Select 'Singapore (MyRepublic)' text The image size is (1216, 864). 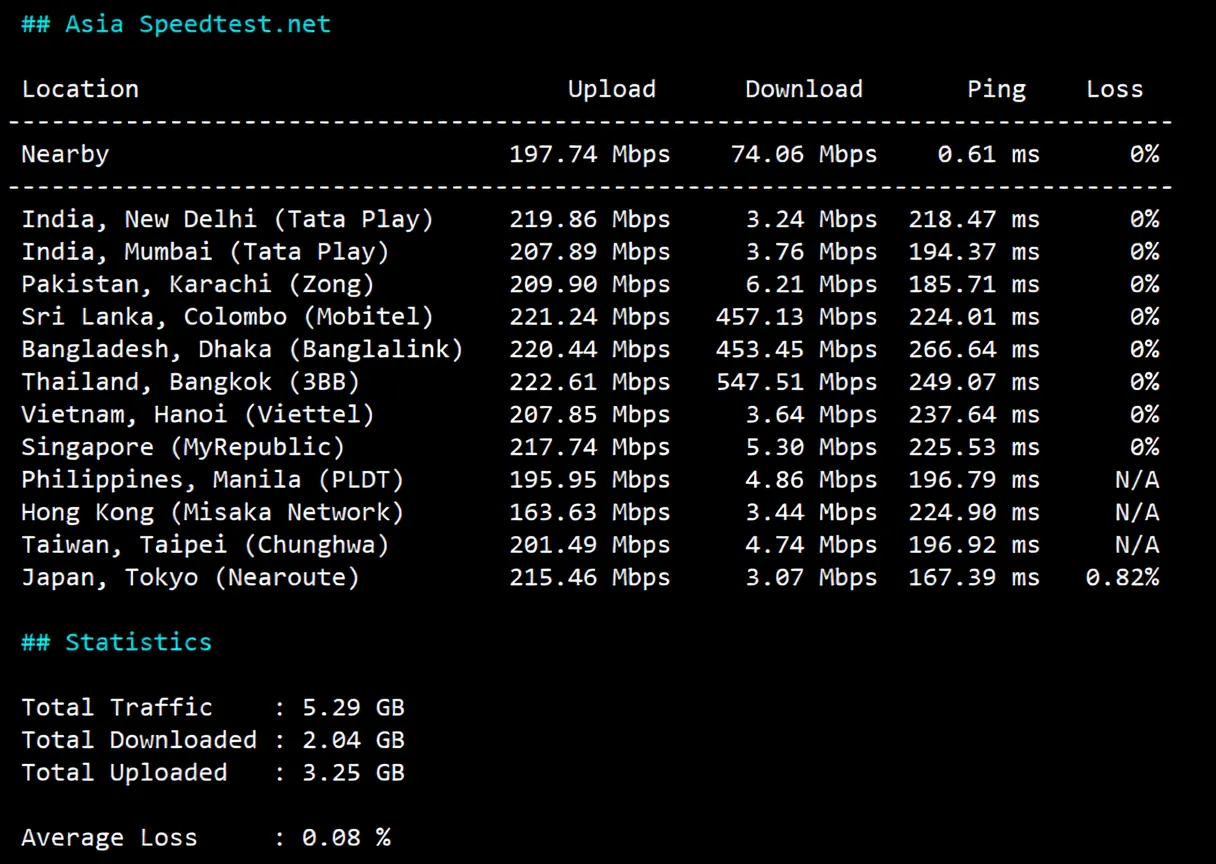point(184,447)
